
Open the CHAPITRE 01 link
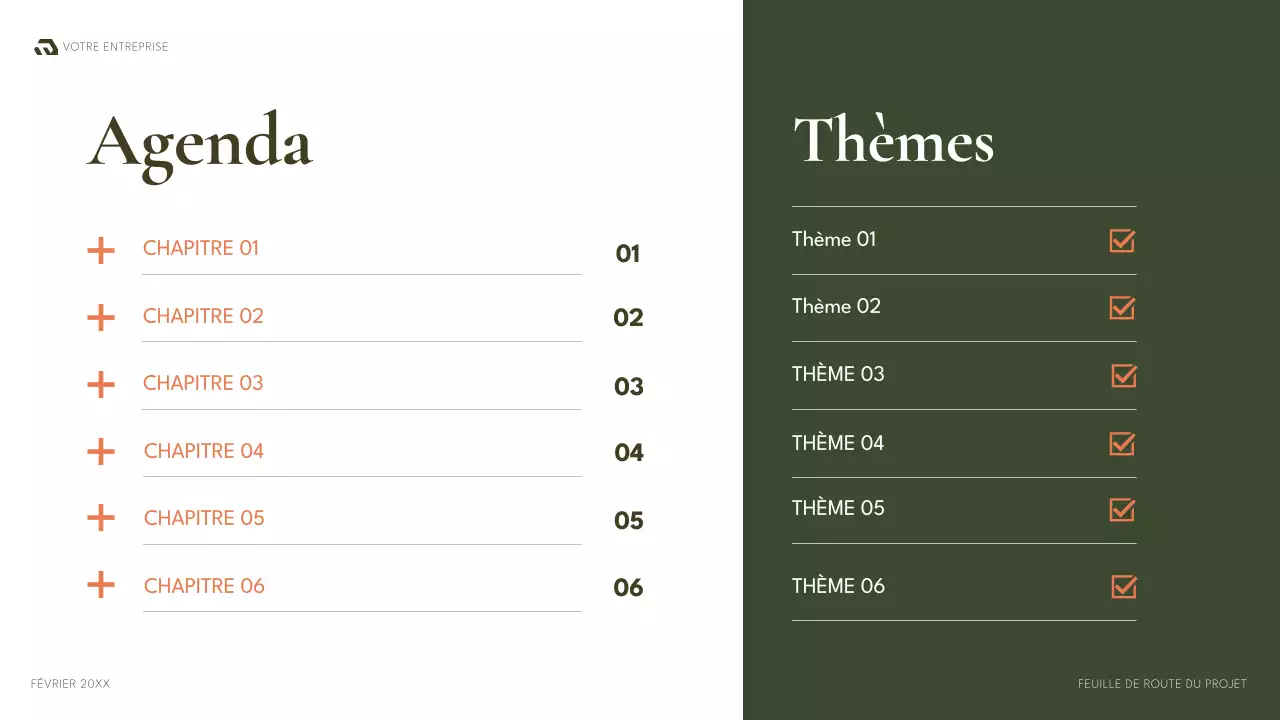(201, 248)
